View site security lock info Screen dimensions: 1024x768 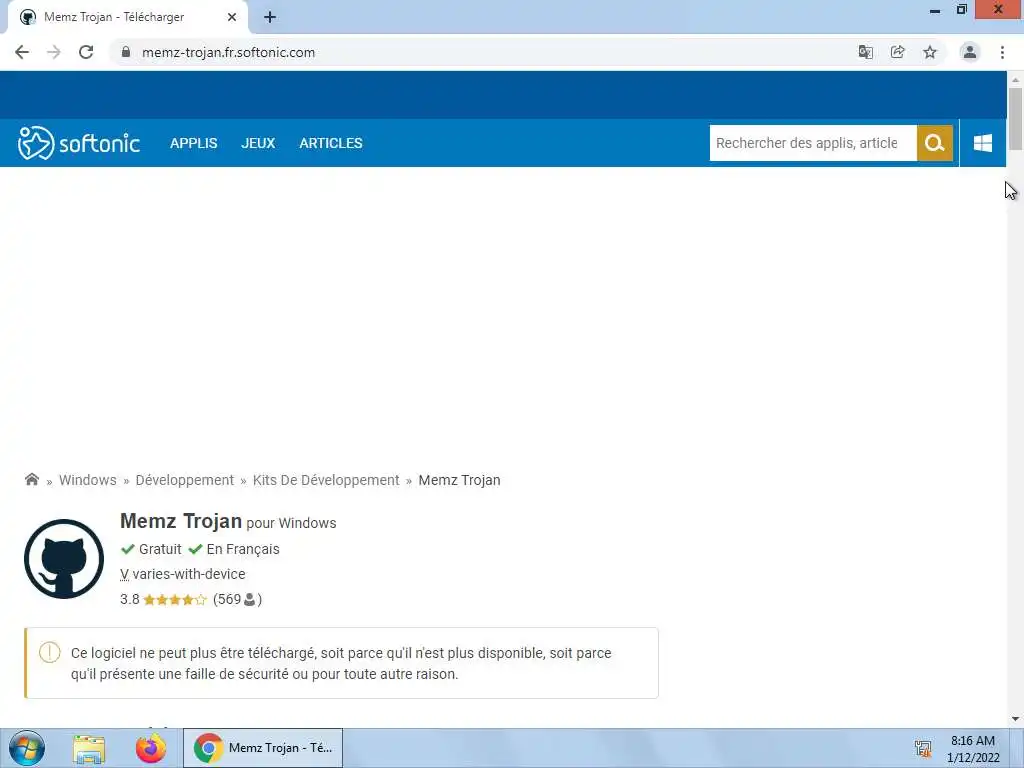point(126,52)
